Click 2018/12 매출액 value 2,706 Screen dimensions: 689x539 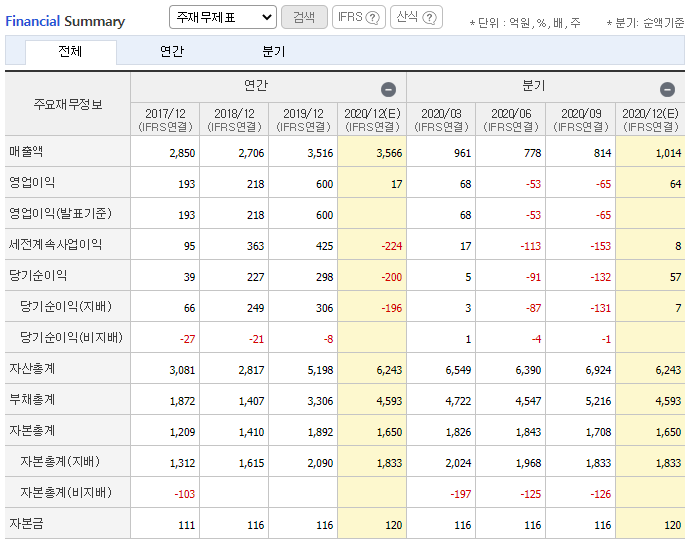click(251, 153)
